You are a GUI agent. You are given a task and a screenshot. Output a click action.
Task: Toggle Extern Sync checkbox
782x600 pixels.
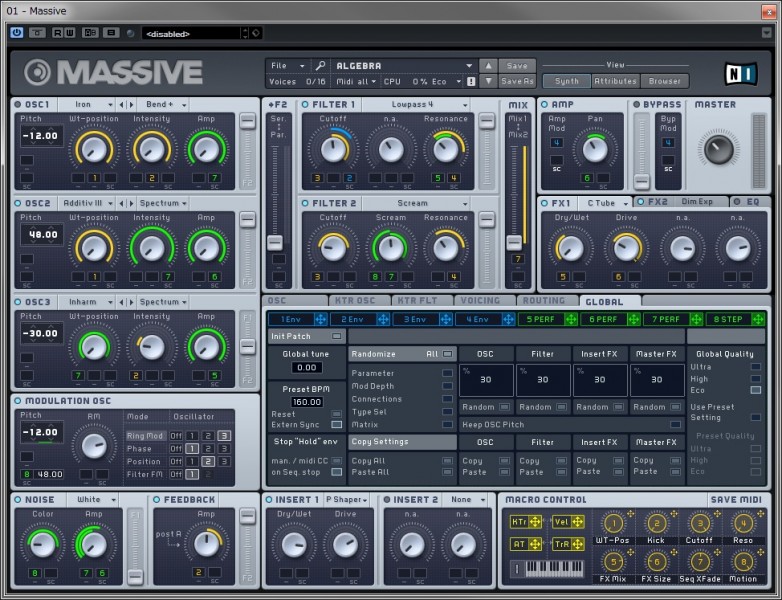pyautogui.click(x=337, y=425)
